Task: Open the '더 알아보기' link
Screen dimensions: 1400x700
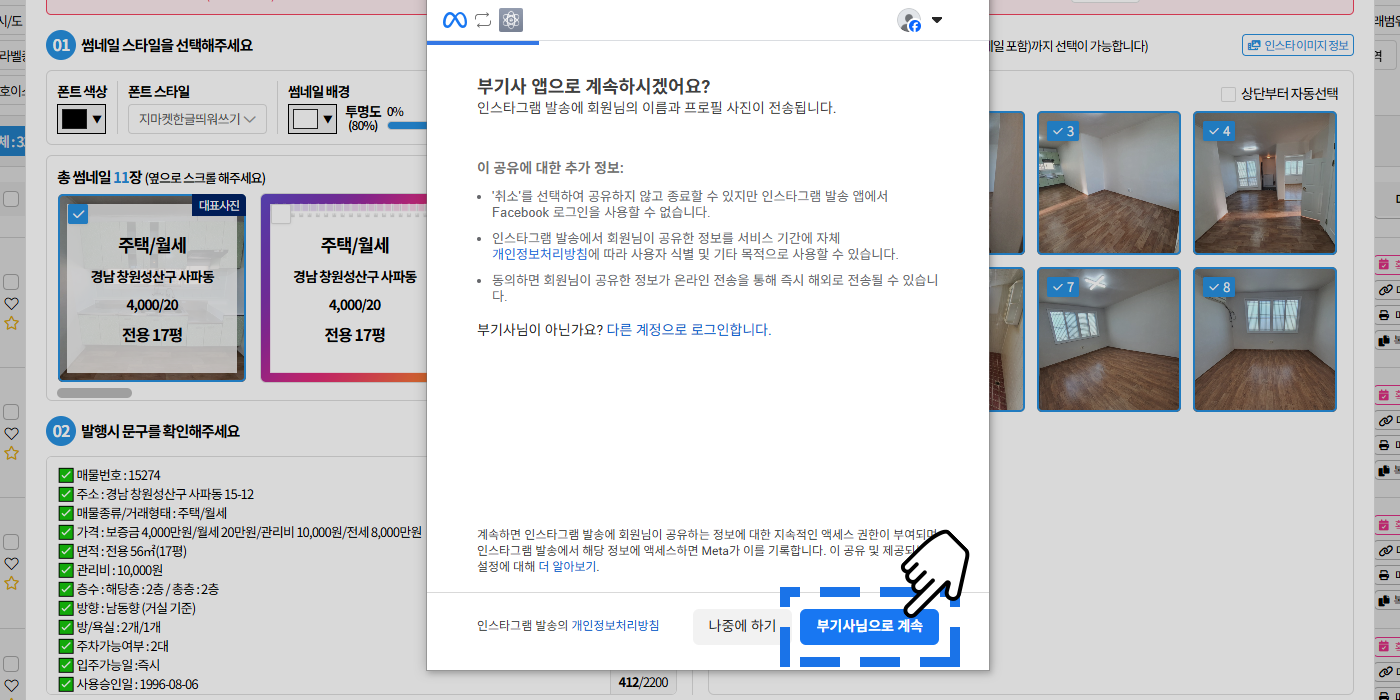Action: tap(568, 566)
